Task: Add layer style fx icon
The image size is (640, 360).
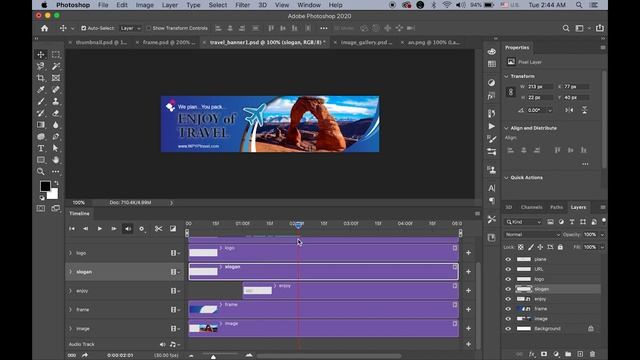Action: point(532,354)
